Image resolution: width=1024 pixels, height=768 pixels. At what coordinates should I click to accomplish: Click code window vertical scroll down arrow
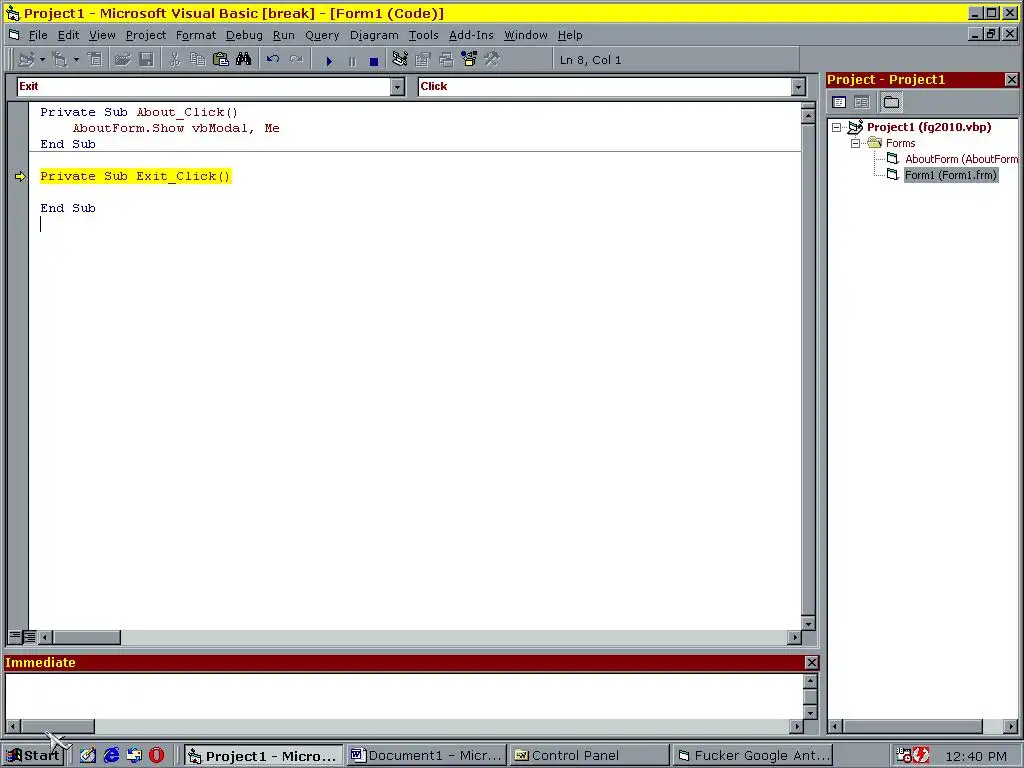point(808,623)
